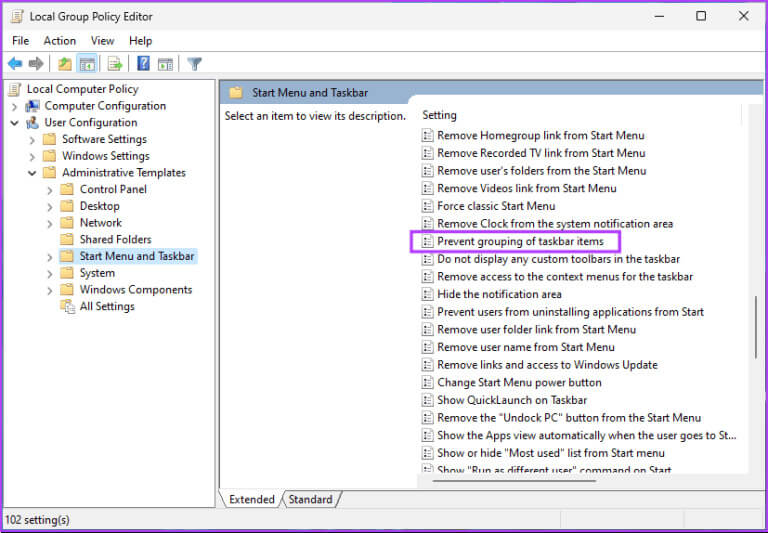The width and height of the screenshot is (768, 533).
Task: Expand the Software Settings folder
Action: (32, 140)
